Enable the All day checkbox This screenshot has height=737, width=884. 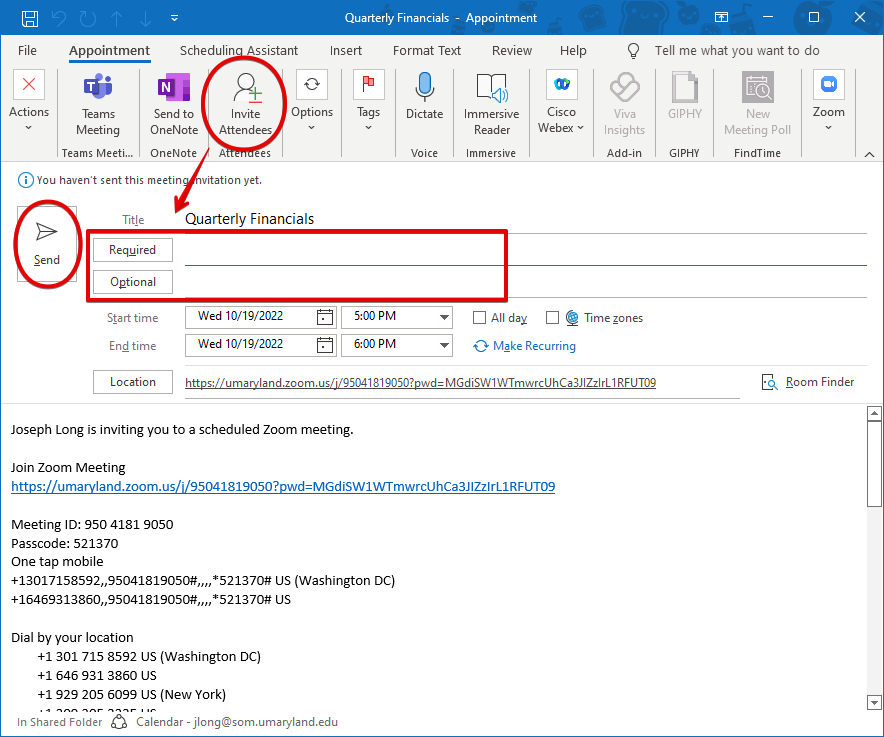click(x=480, y=318)
